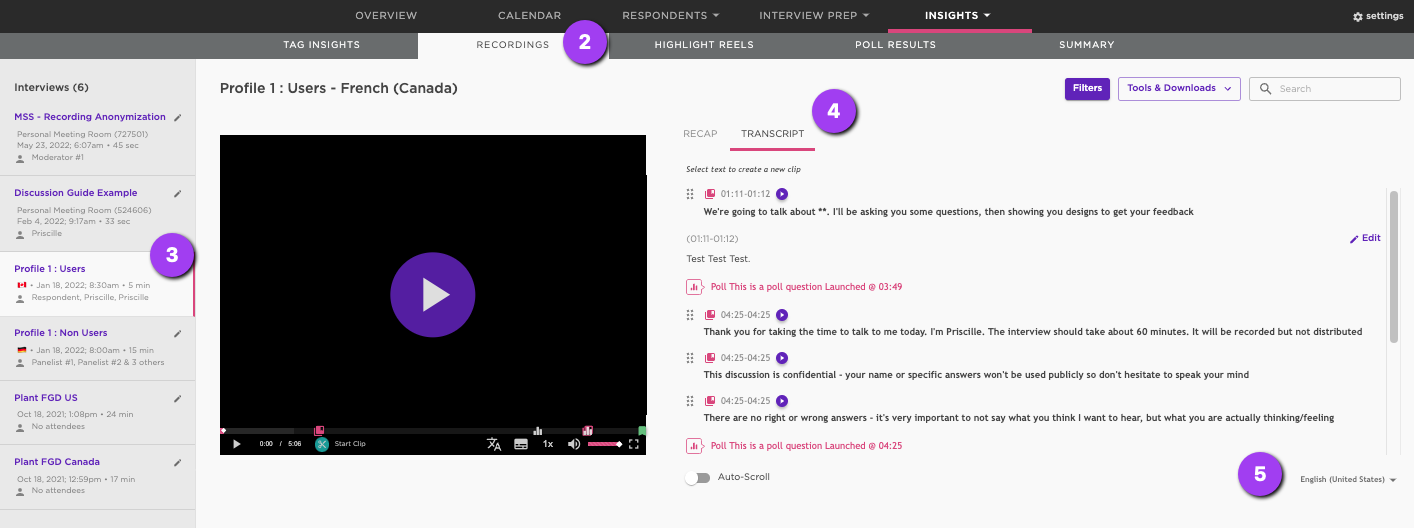
Task: Click the pencil icon for Profile 1 : Non Users
Action: click(177, 333)
